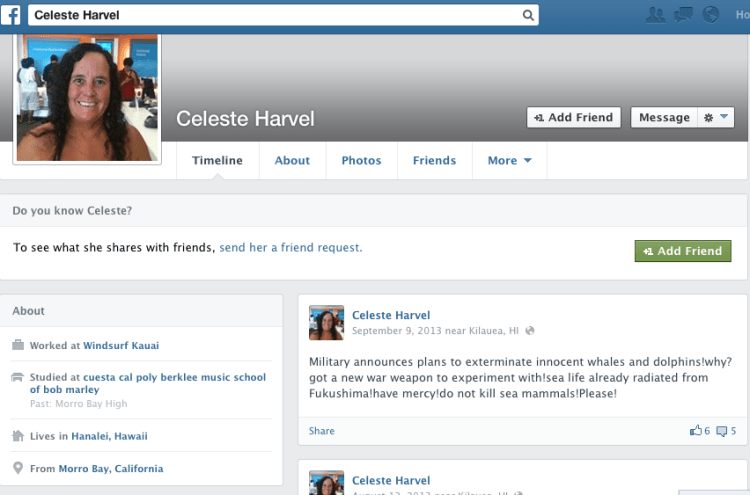Open cuesta cal poly berklee school link
750x495 pixels.
coord(148,383)
